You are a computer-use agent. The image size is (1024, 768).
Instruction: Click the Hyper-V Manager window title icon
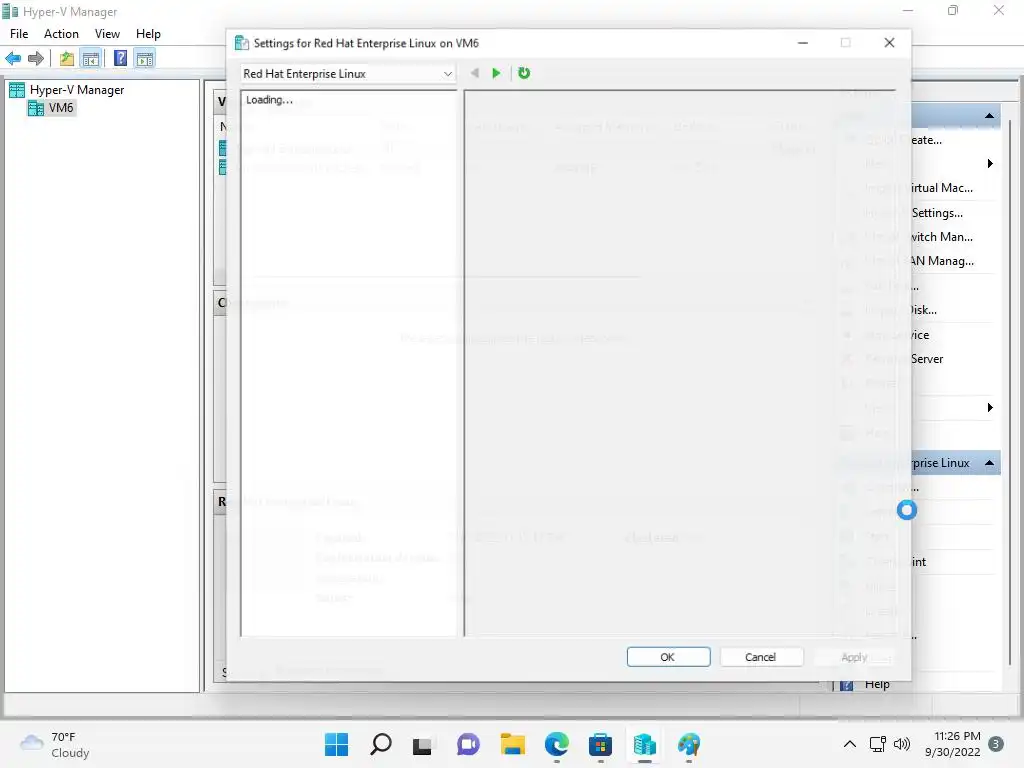[x=10, y=11]
